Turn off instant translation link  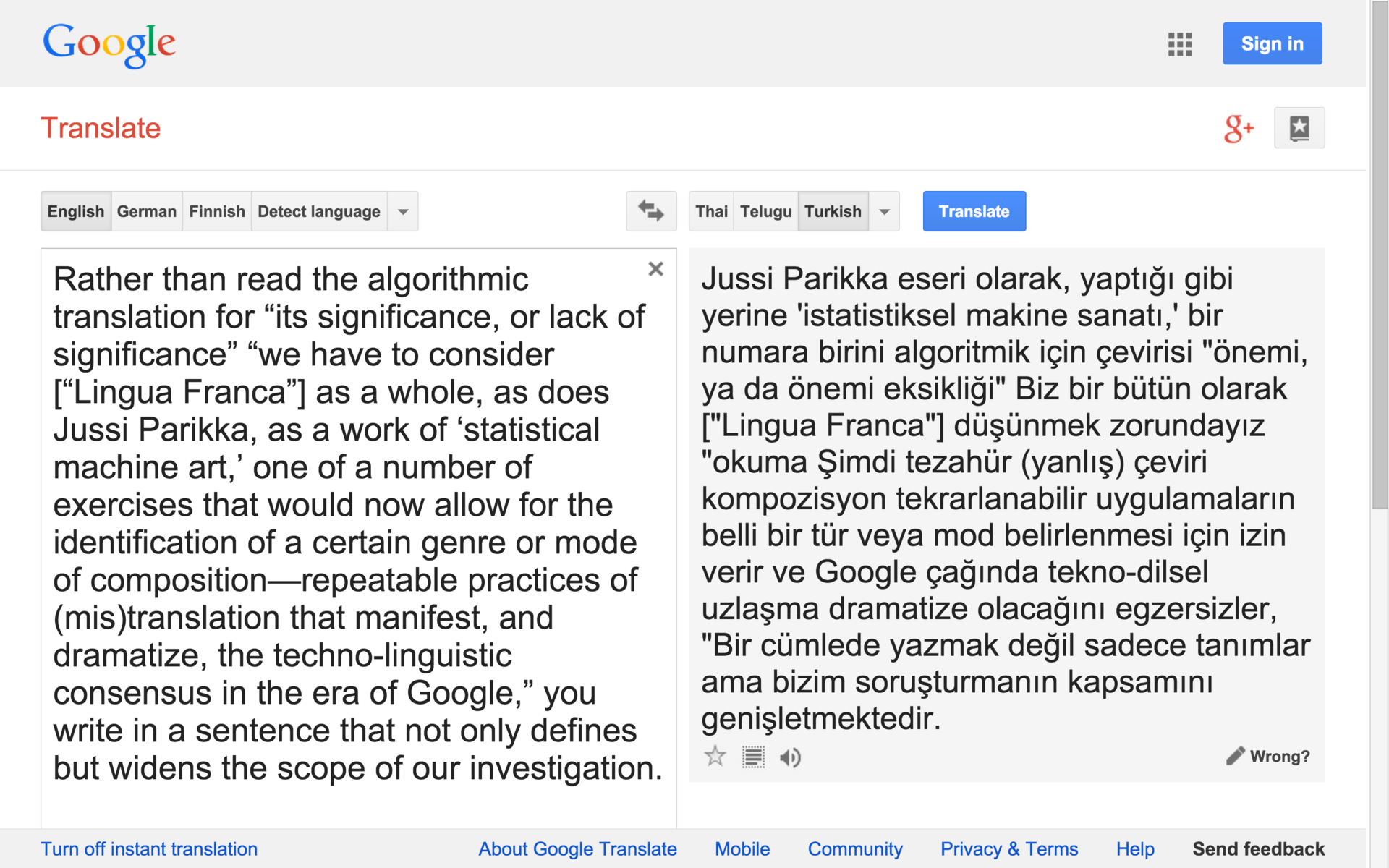point(149,848)
